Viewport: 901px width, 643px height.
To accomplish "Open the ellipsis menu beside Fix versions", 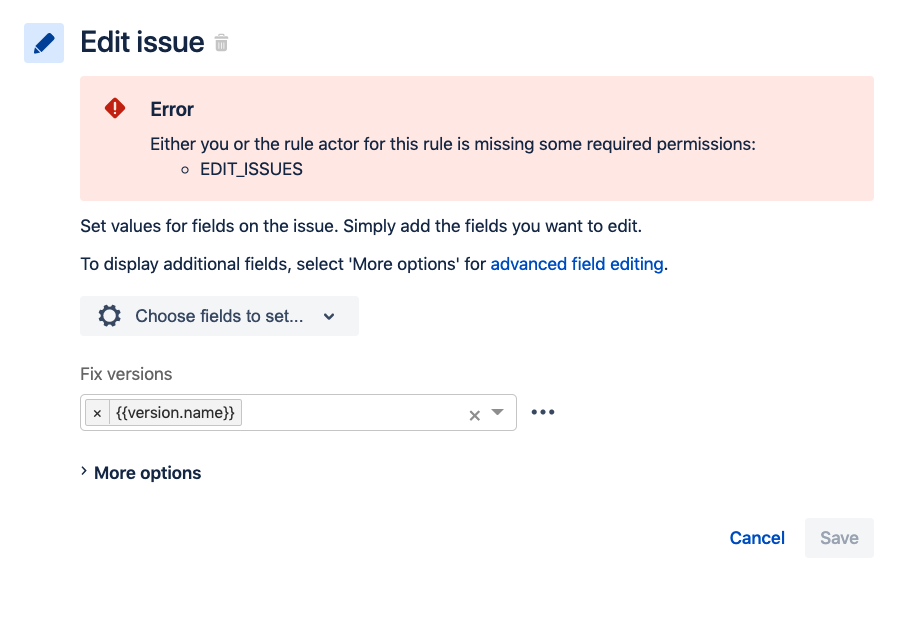I will click(x=543, y=411).
